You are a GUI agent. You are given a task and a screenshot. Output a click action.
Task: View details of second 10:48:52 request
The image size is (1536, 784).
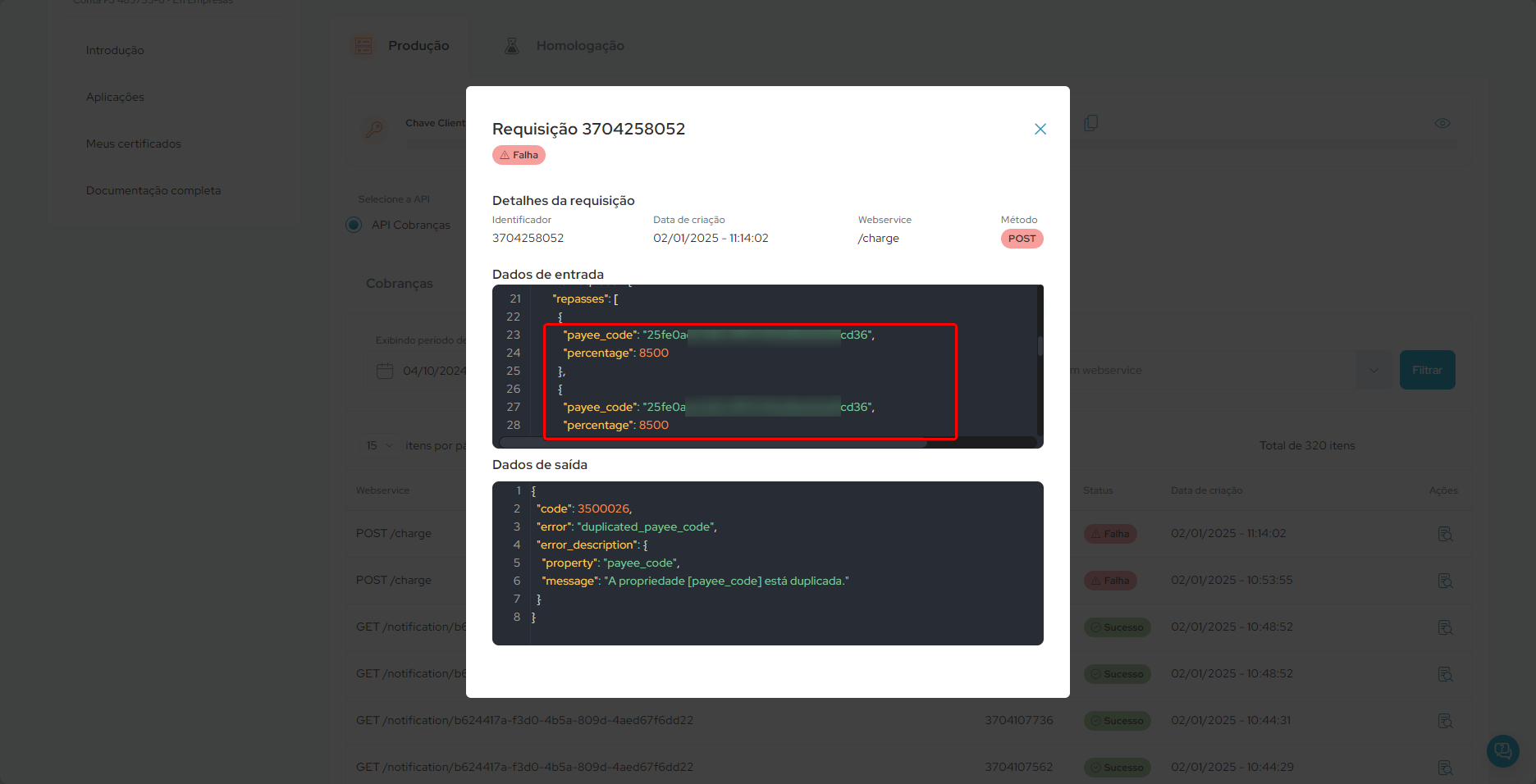pos(1445,674)
